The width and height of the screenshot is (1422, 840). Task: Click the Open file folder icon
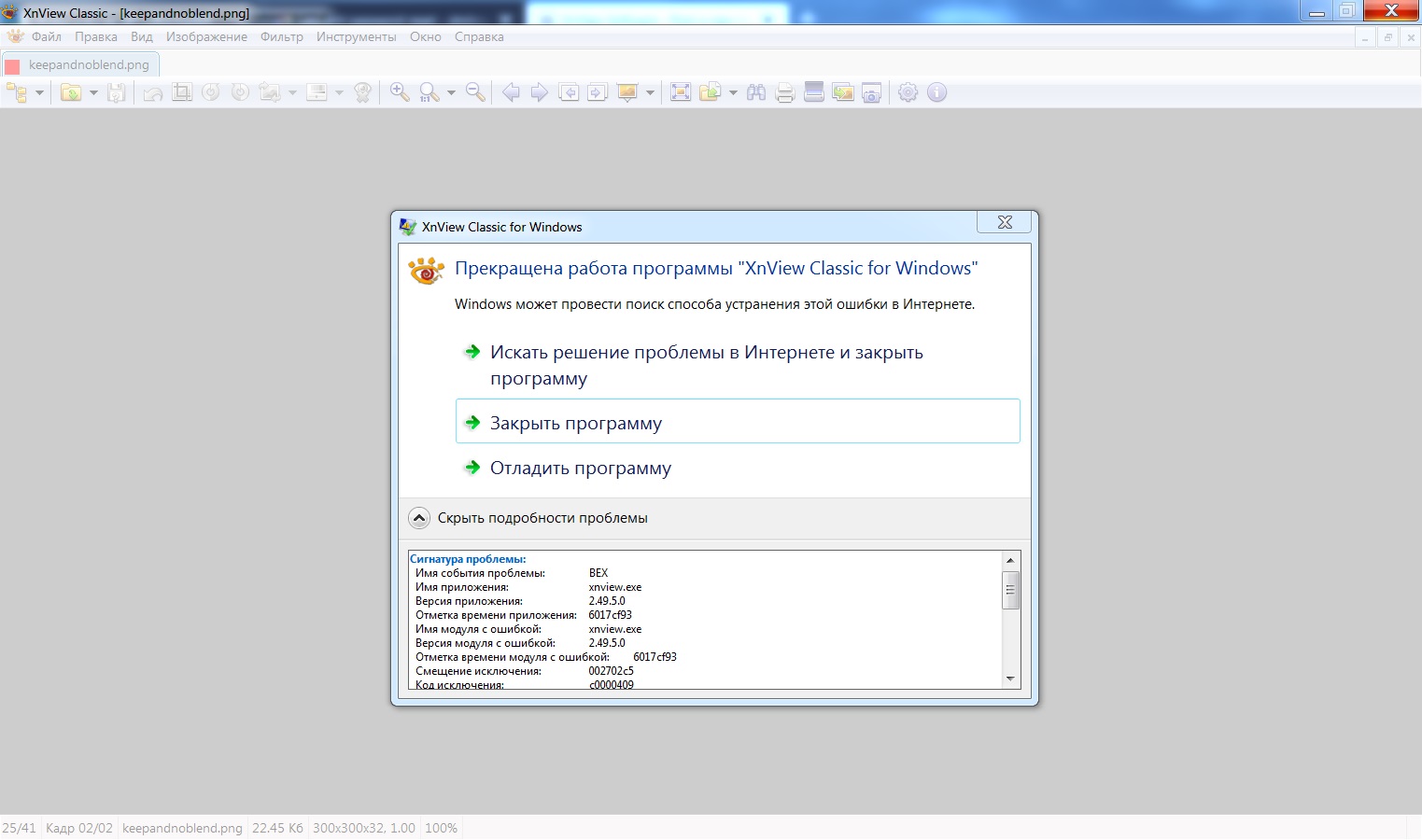click(71, 92)
